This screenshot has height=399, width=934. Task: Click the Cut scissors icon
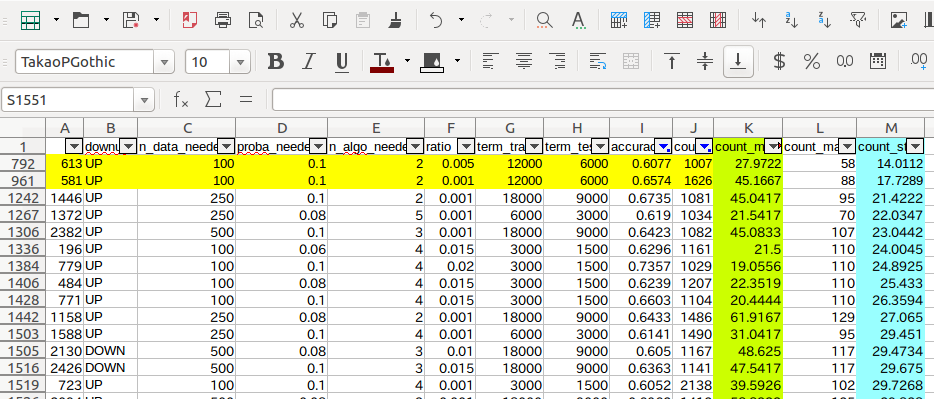click(x=297, y=20)
